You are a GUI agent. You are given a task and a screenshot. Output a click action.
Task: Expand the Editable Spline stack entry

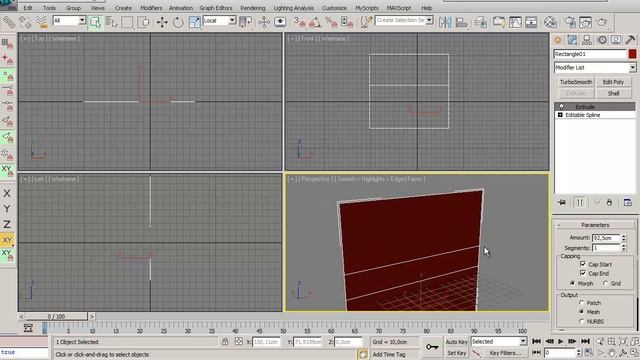(x=560, y=115)
